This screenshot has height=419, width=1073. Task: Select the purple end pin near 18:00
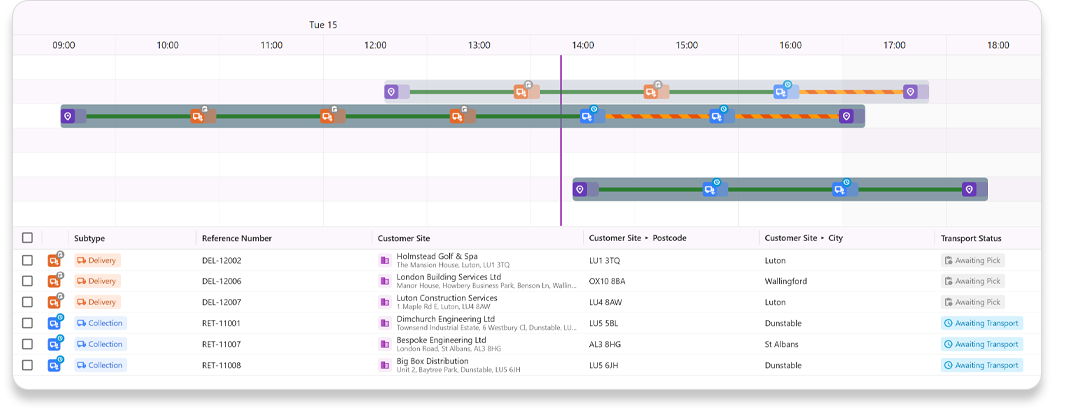click(968, 189)
